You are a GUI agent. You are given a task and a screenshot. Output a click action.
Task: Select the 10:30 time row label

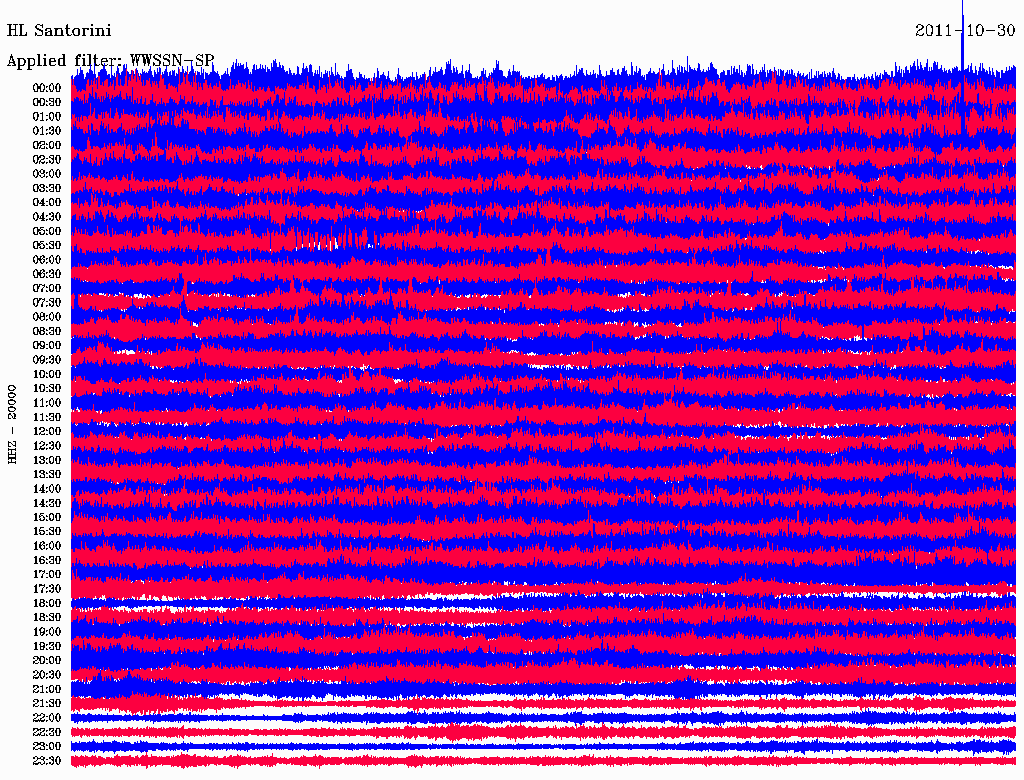(47, 389)
